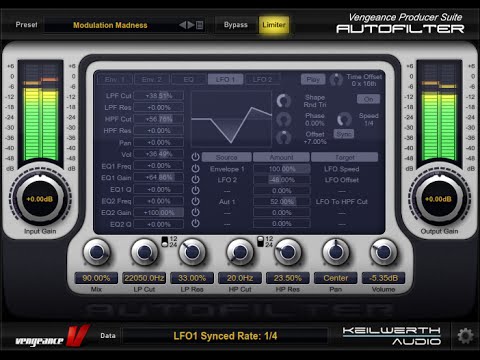The image size is (480, 360).
Task: Click the LP Cut knob
Action: [144, 252]
